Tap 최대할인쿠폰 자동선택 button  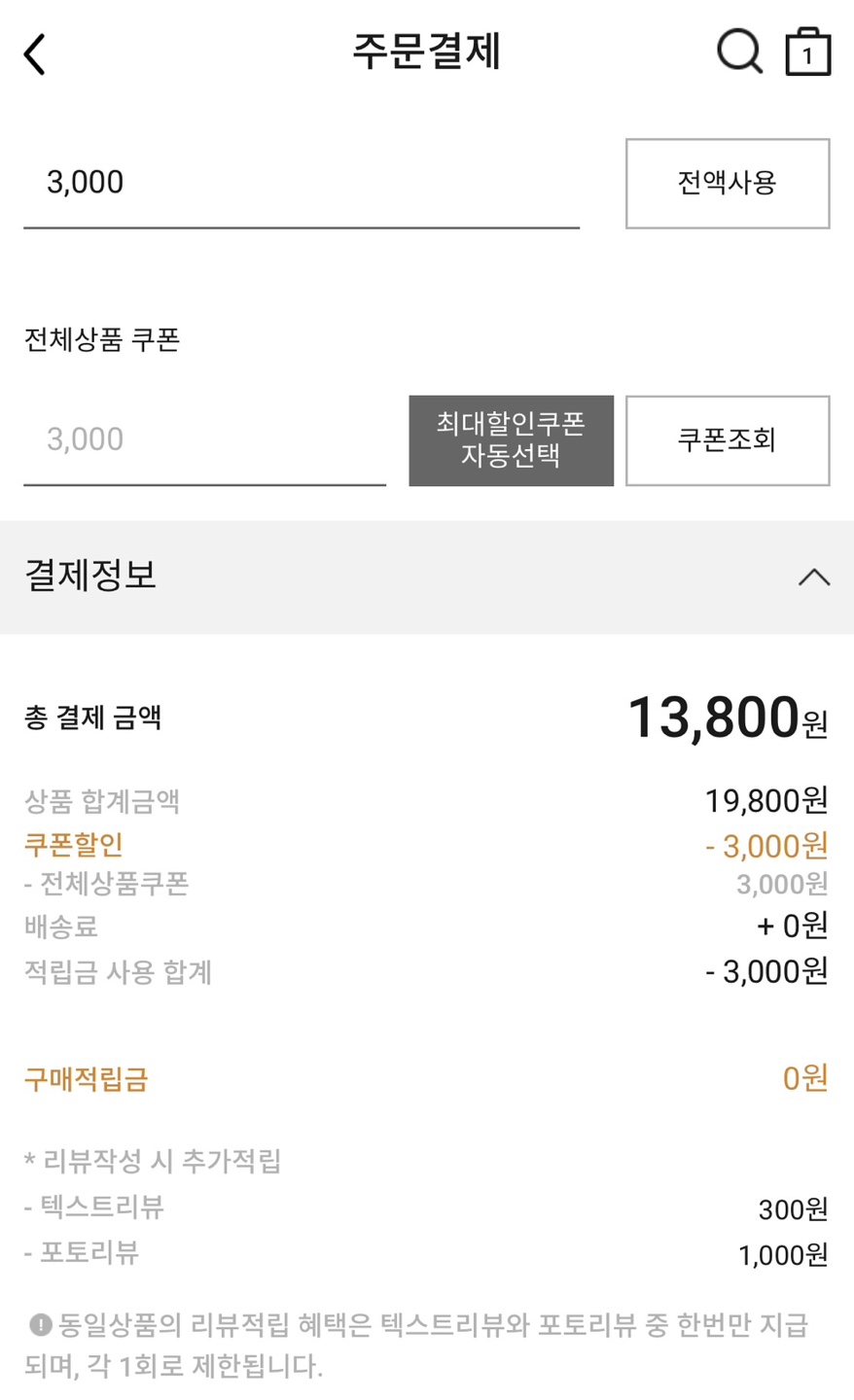pos(511,440)
